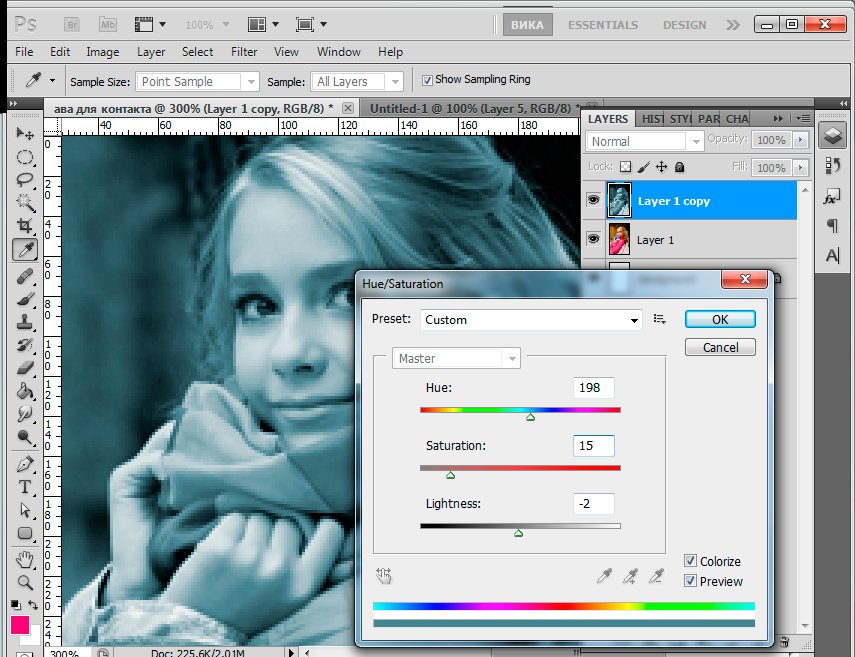This screenshot has height=657, width=855.
Task: Select the Zoom tool
Action: [x=25, y=581]
